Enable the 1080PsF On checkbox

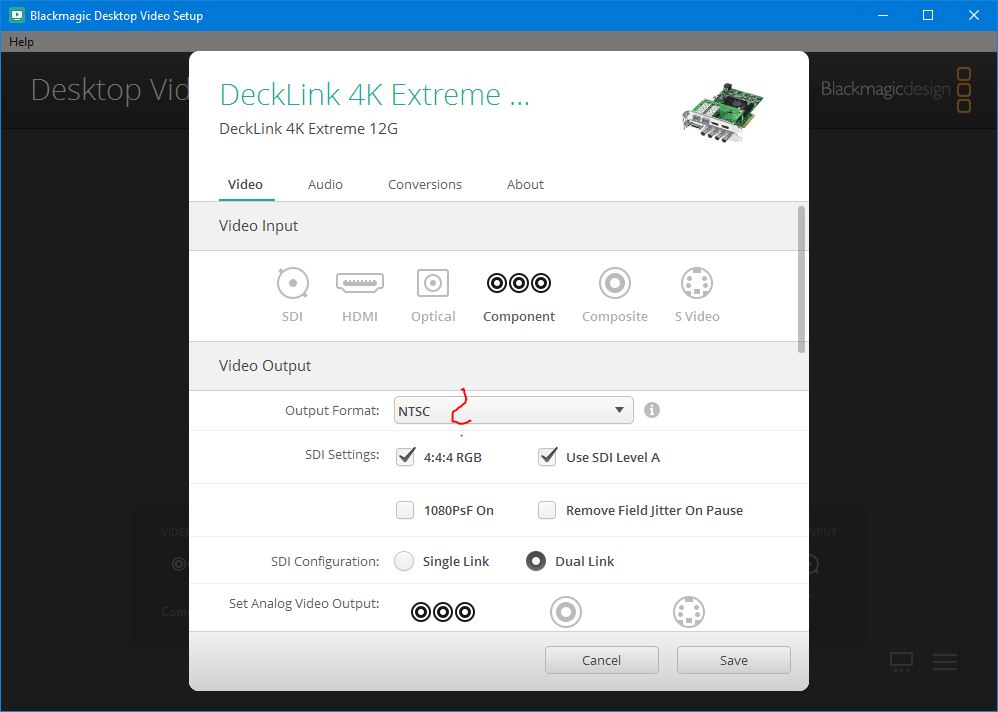[405, 510]
